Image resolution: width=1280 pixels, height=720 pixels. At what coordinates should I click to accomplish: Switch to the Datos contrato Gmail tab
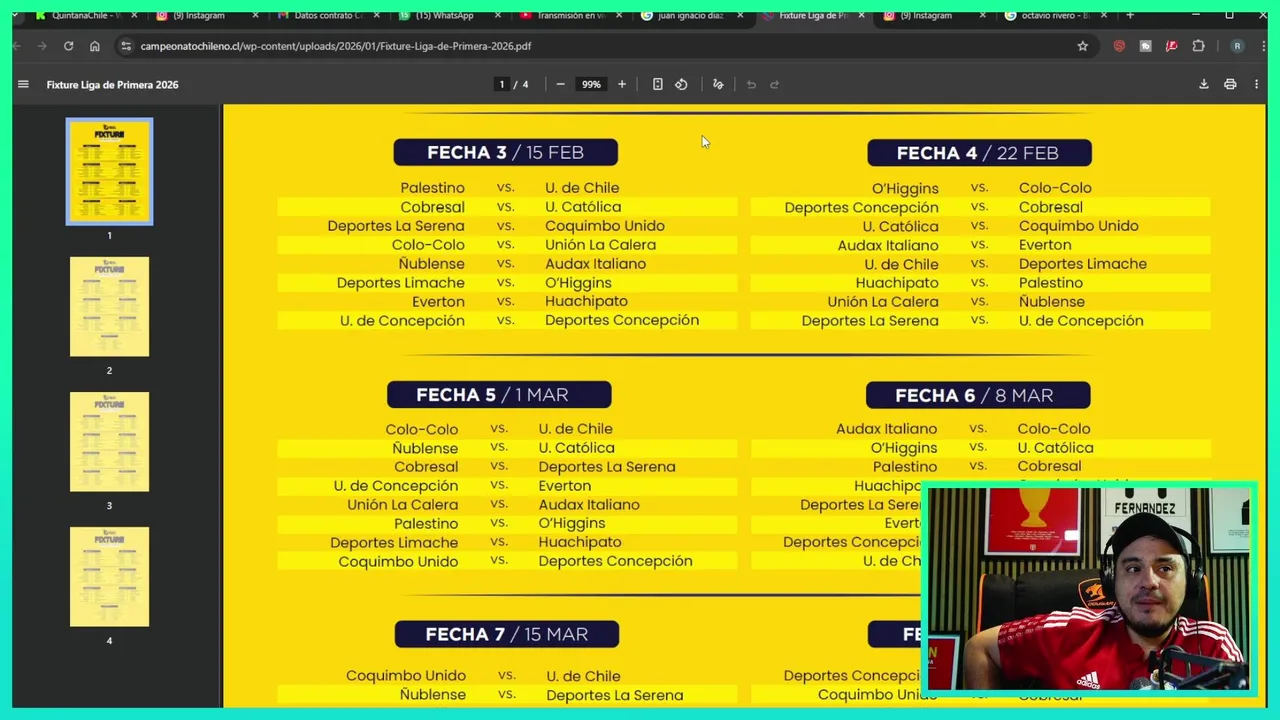[x=328, y=15]
